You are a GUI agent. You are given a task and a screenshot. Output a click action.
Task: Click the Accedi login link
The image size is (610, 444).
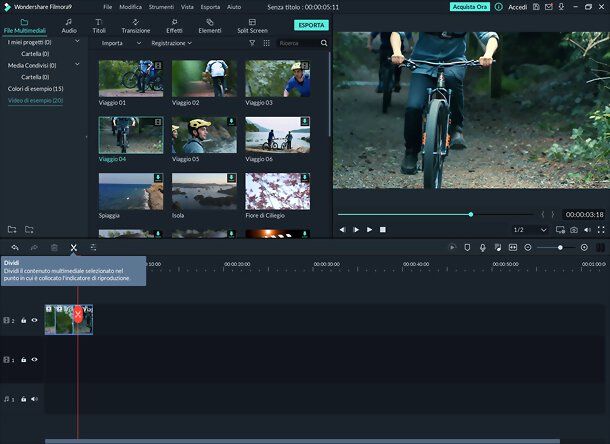[x=517, y=7]
